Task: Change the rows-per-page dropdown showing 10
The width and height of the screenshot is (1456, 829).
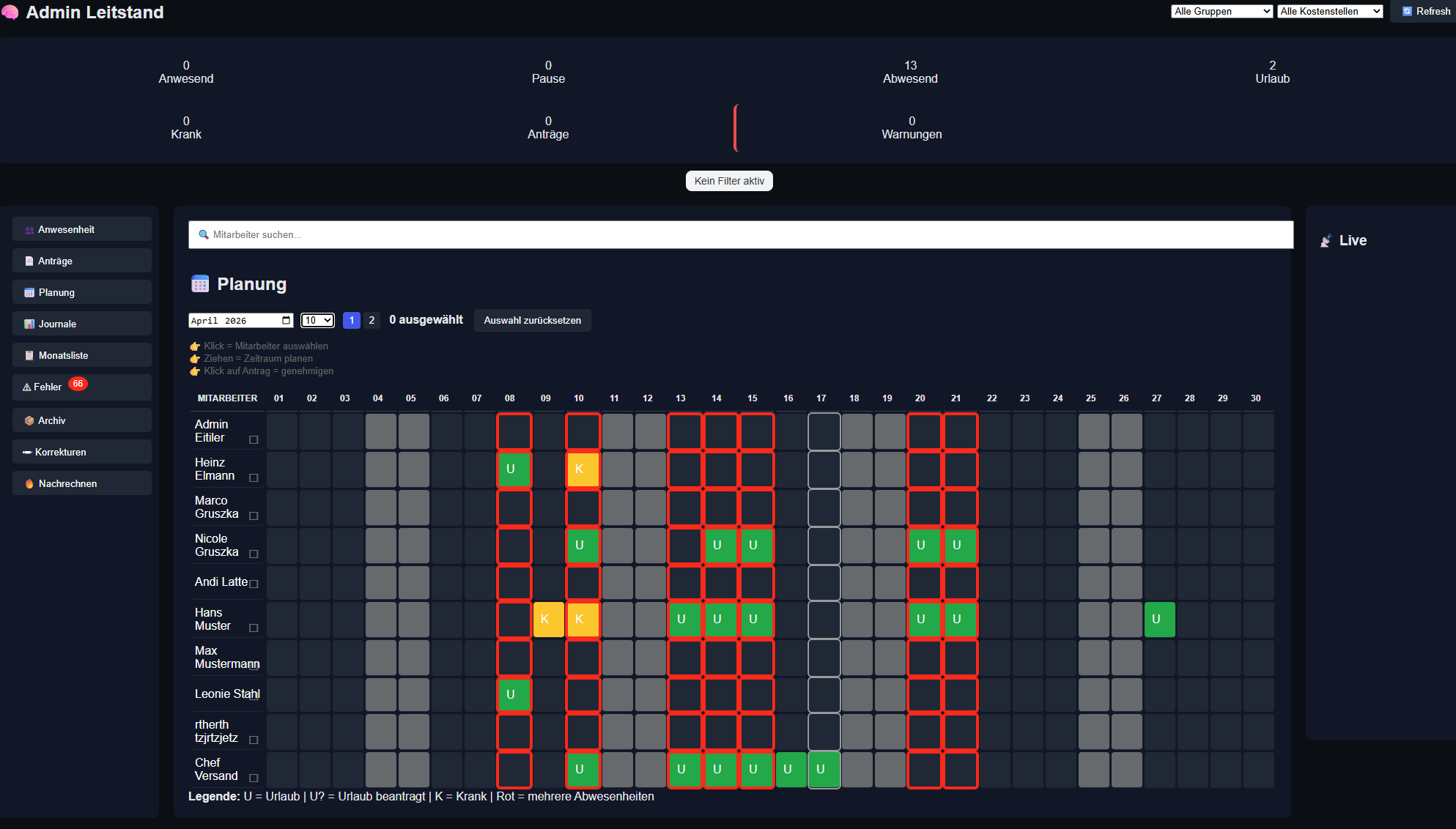Action: click(317, 320)
